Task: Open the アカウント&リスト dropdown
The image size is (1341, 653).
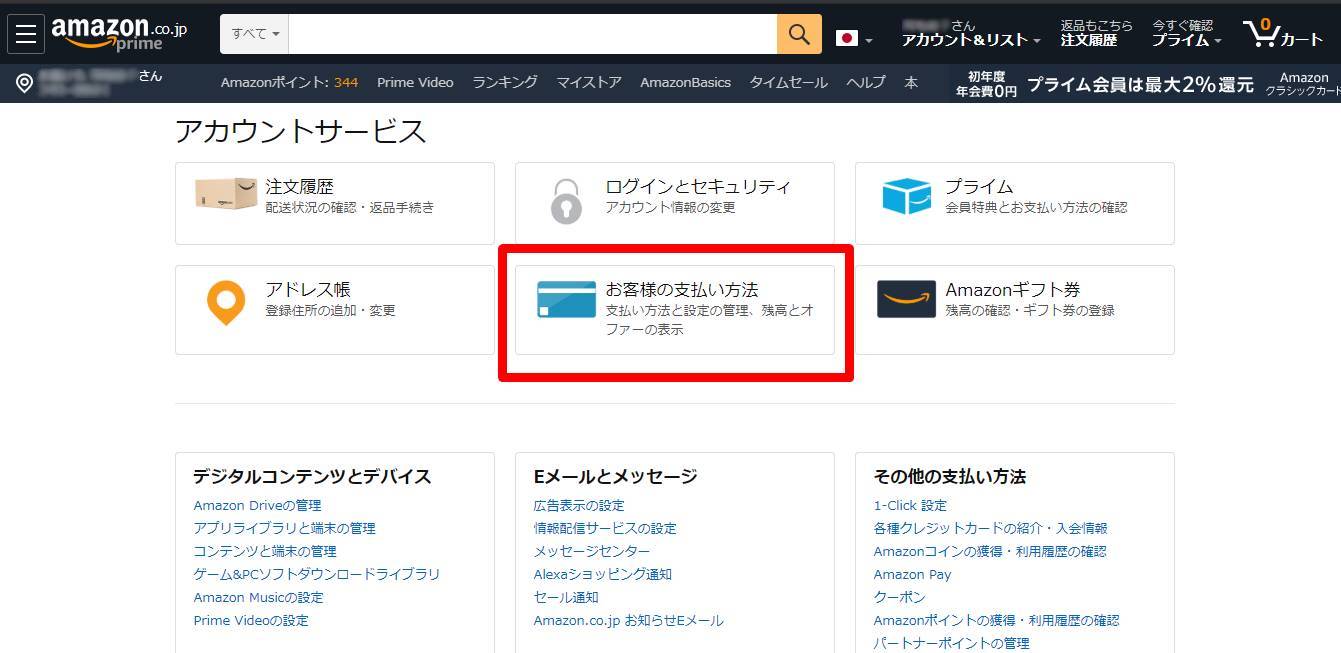Action: [970, 34]
